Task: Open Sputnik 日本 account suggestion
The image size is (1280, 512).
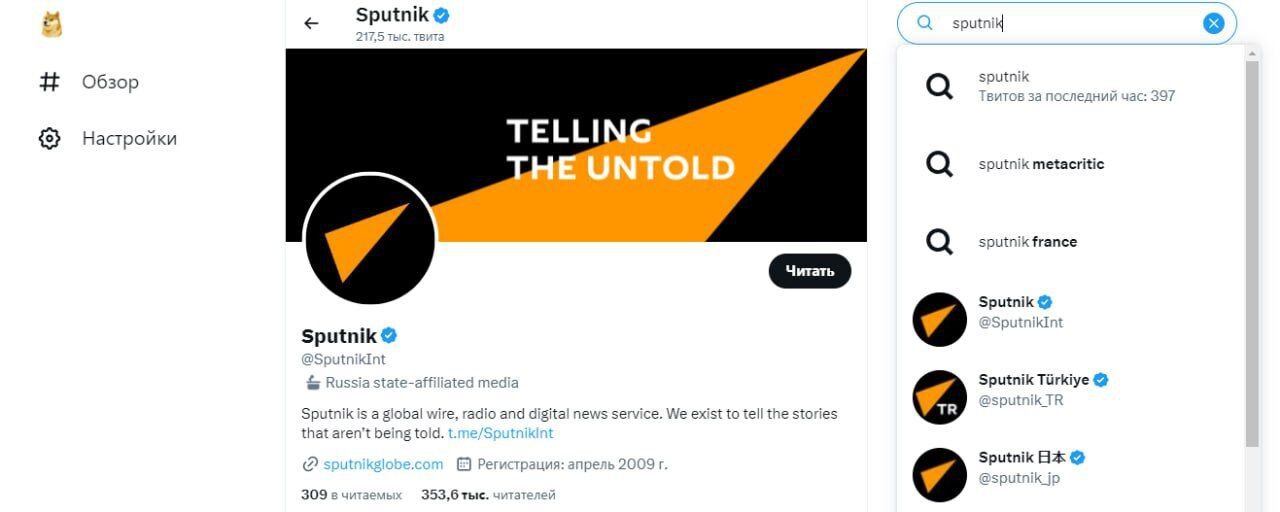Action: point(1071,475)
